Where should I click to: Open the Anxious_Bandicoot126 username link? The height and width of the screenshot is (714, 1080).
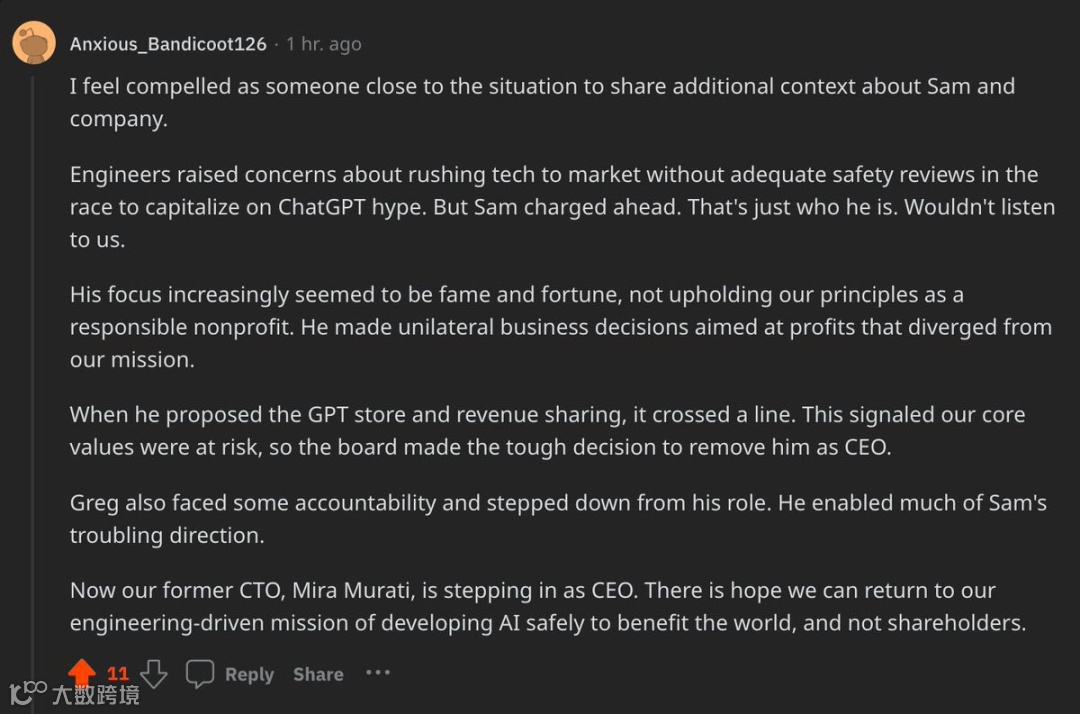[168, 44]
